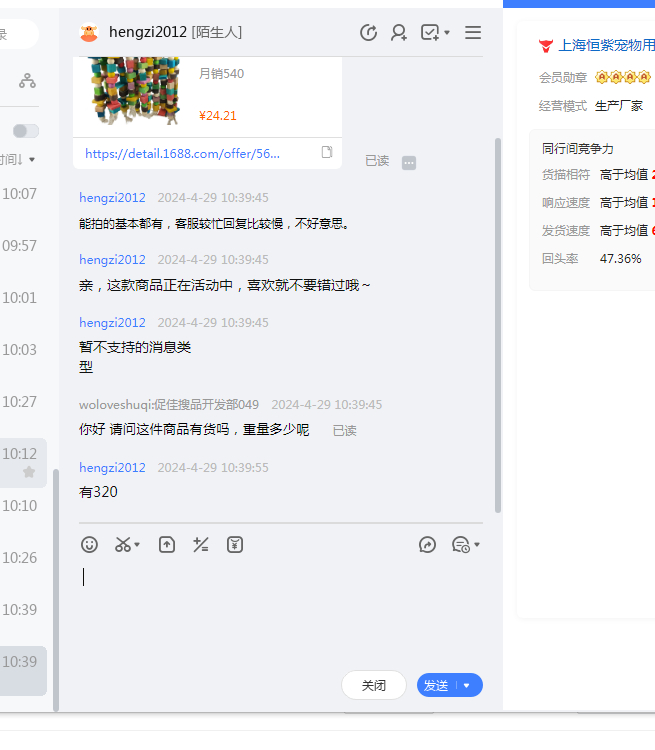Toggle the switch in left sidebar
Image resolution: width=655 pixels, height=750 pixels.
pyautogui.click(x=26, y=131)
